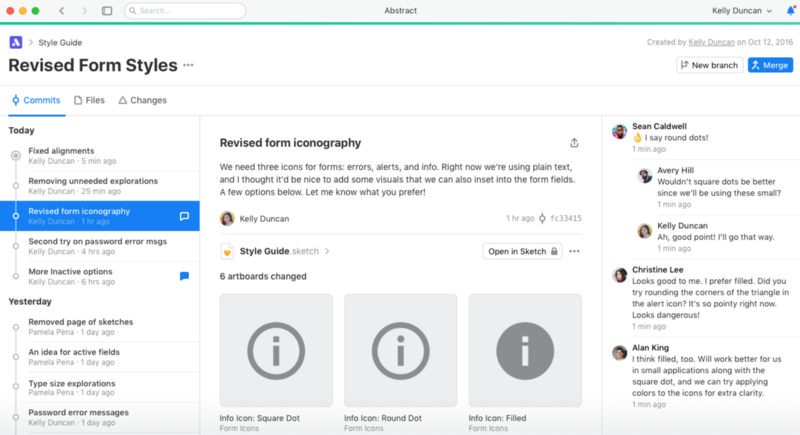Select the More Inactive options commit
The height and width of the screenshot is (435, 800).
click(x=100, y=276)
